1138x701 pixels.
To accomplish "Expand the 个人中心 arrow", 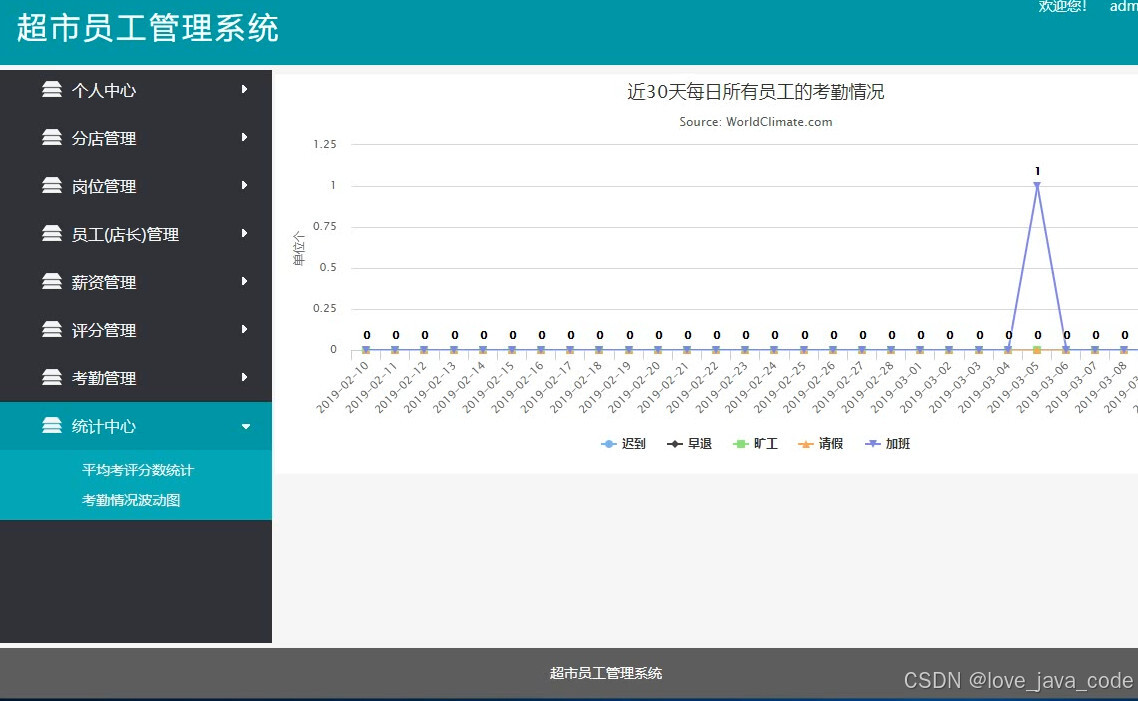I will pos(245,89).
